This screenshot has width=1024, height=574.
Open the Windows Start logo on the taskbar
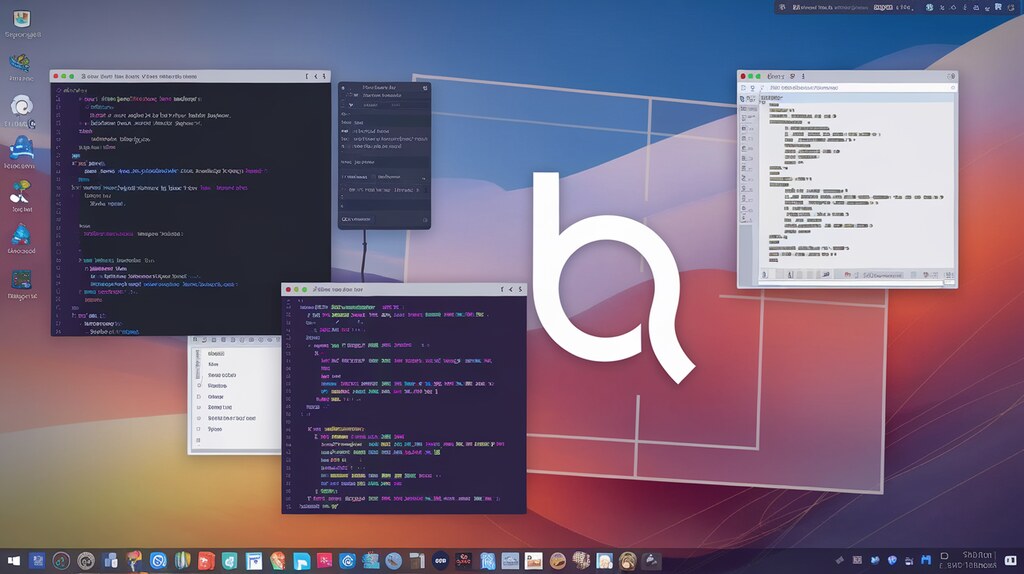(13, 560)
